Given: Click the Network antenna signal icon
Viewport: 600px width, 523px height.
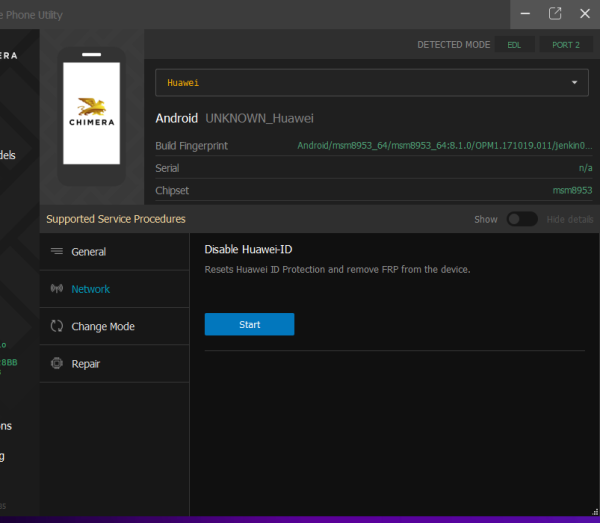Looking at the screenshot, I should pos(57,288).
